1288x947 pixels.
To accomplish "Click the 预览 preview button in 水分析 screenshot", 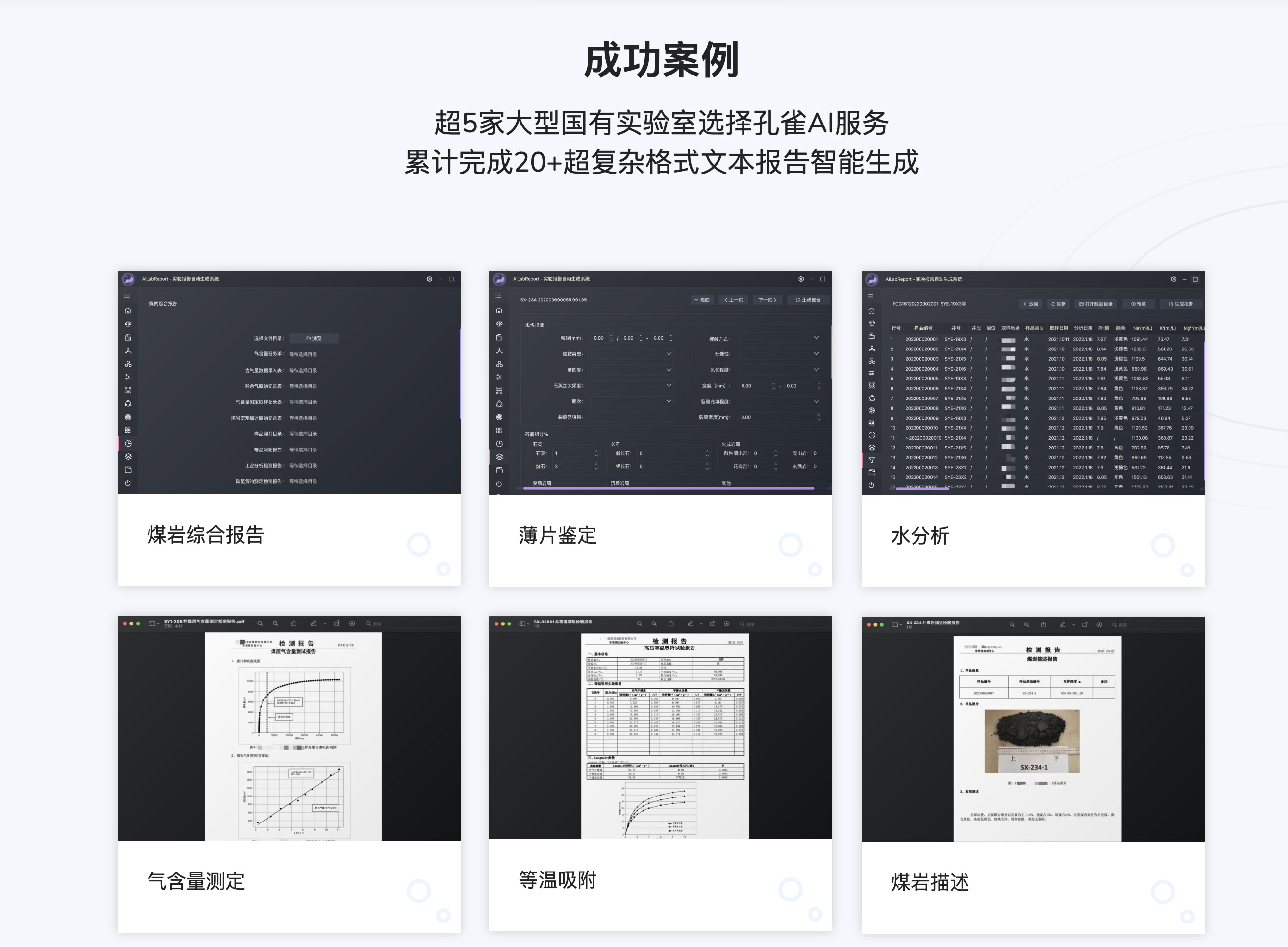I will [x=1139, y=304].
